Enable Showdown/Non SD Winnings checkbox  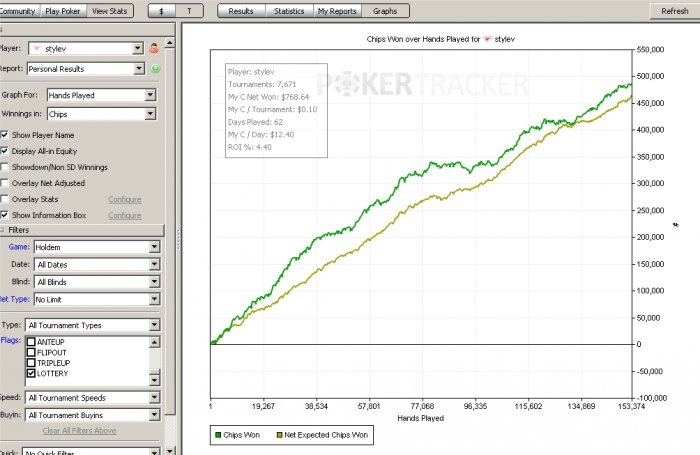(x=4, y=167)
